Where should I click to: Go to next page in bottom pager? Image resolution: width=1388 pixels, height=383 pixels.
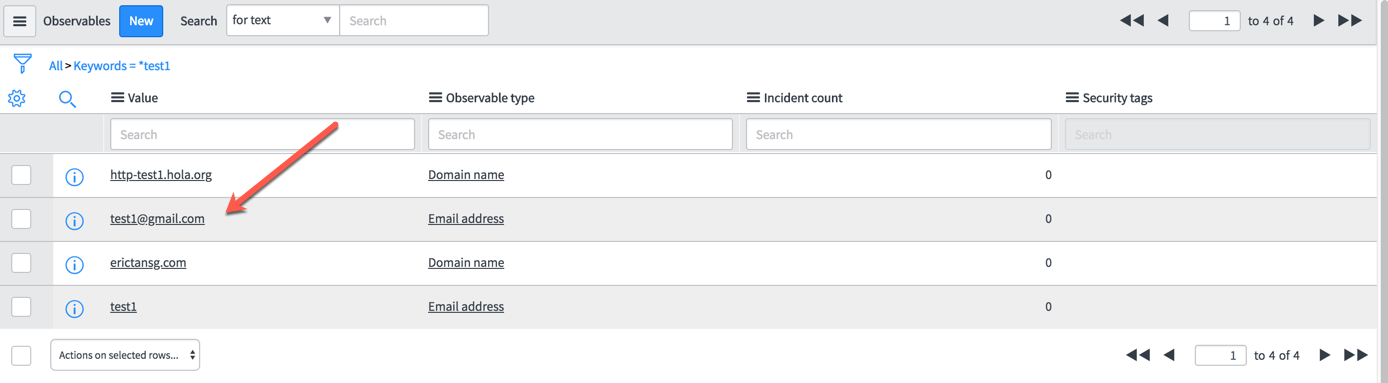tap(1324, 355)
